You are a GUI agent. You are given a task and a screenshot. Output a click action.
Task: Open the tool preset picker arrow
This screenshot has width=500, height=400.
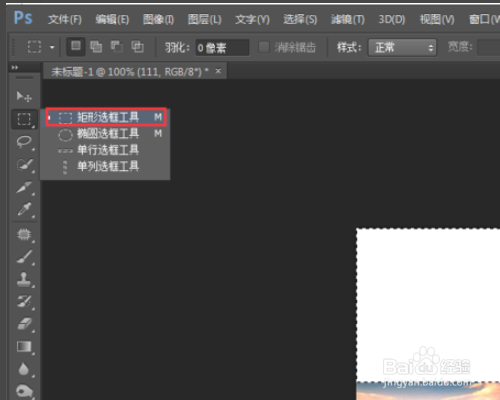pyautogui.click(x=52, y=47)
